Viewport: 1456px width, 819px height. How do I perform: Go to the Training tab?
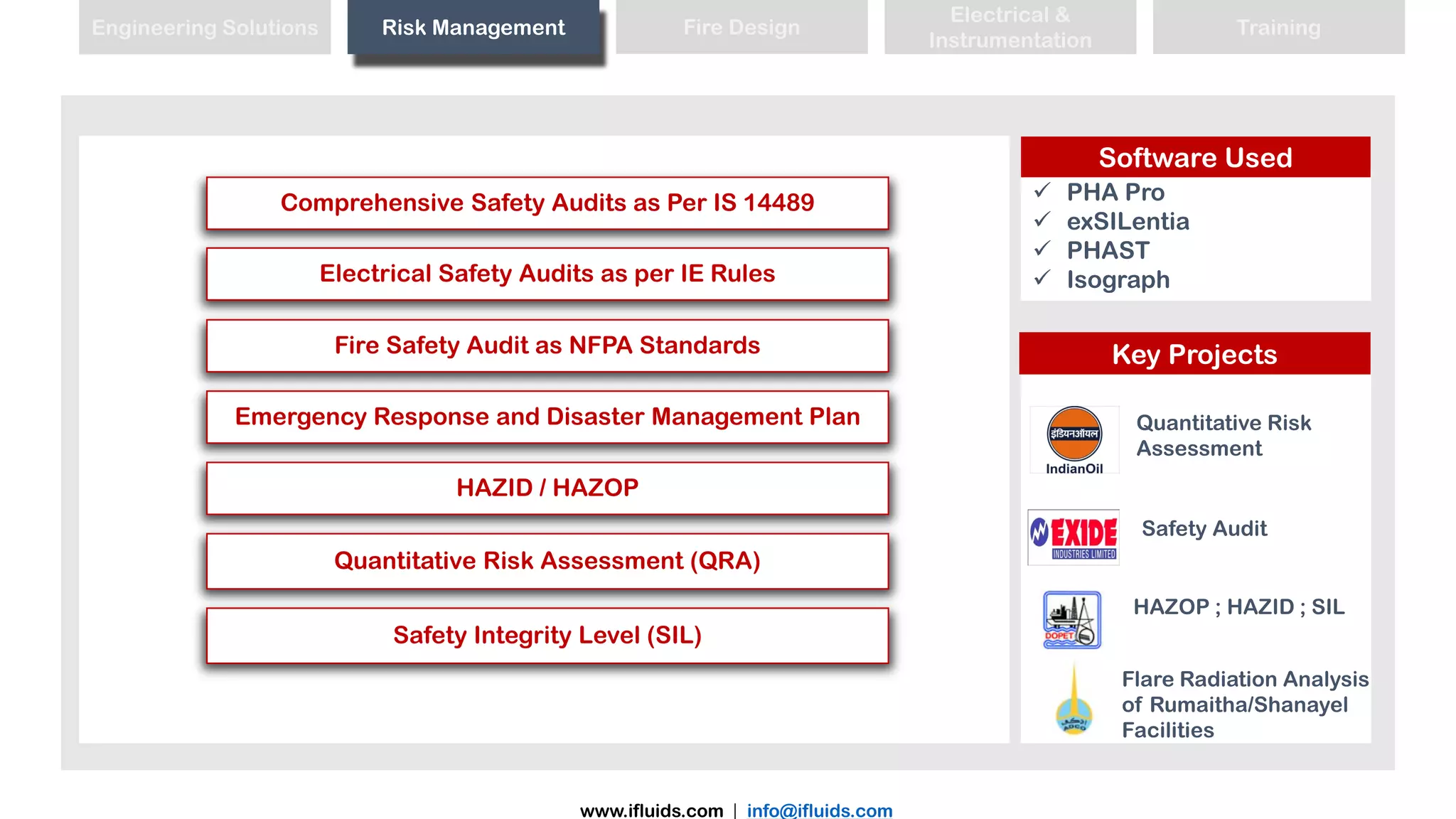1278,27
